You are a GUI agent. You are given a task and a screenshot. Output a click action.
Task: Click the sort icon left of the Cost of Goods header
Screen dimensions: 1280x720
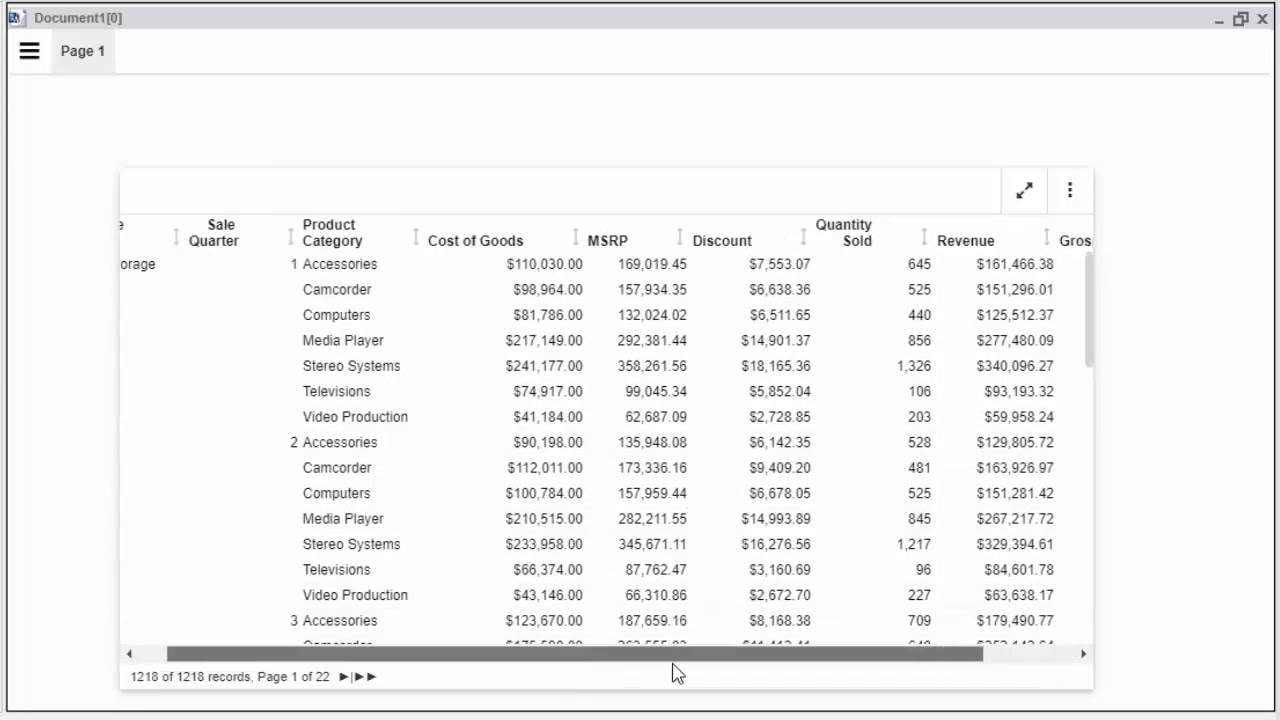pyautogui.click(x=416, y=237)
